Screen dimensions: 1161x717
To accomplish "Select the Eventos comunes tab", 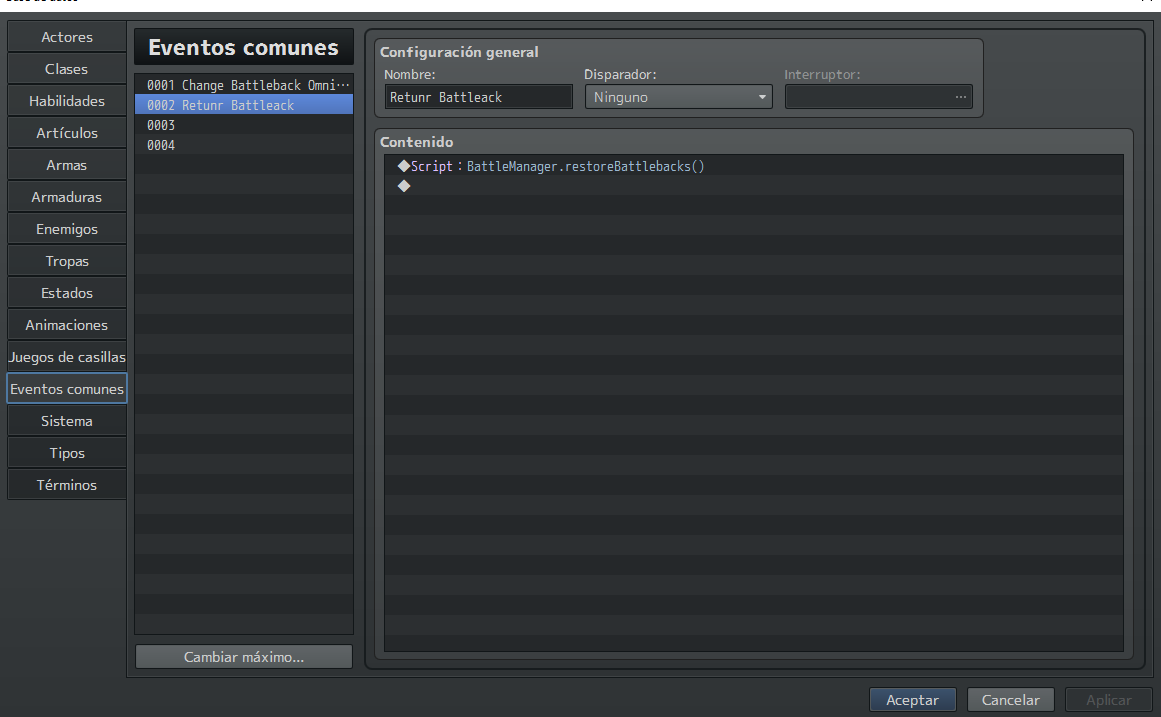I will coord(67,389).
